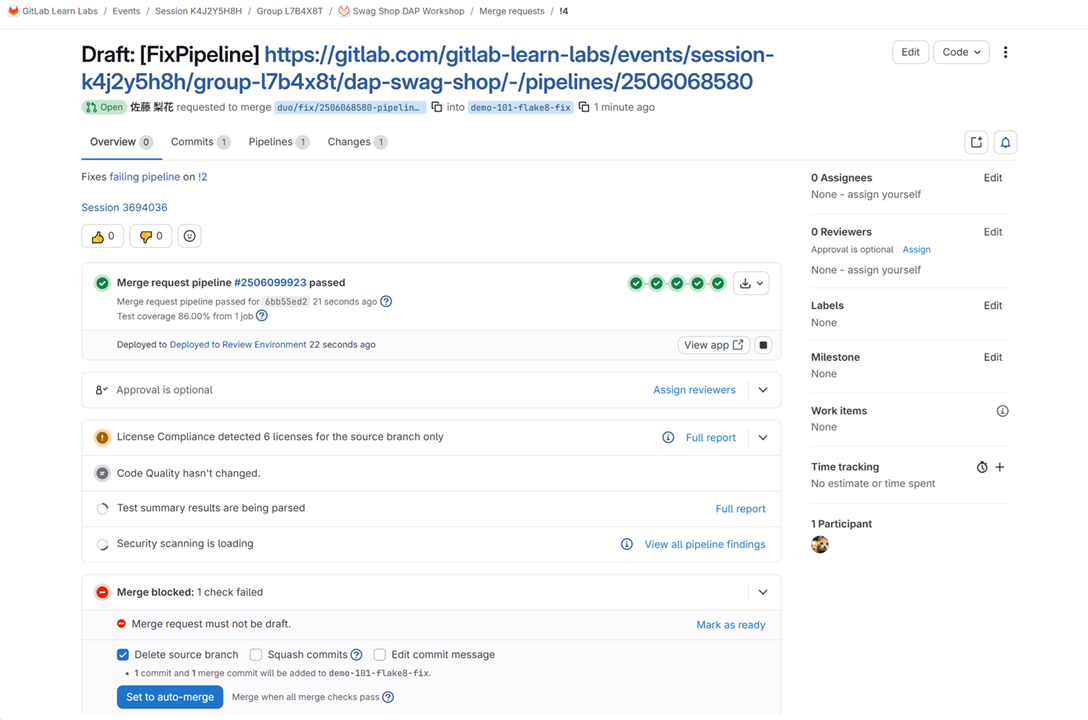This screenshot has width=1088, height=720.
Task: Edit Labels in sidebar
Action: click(x=993, y=305)
